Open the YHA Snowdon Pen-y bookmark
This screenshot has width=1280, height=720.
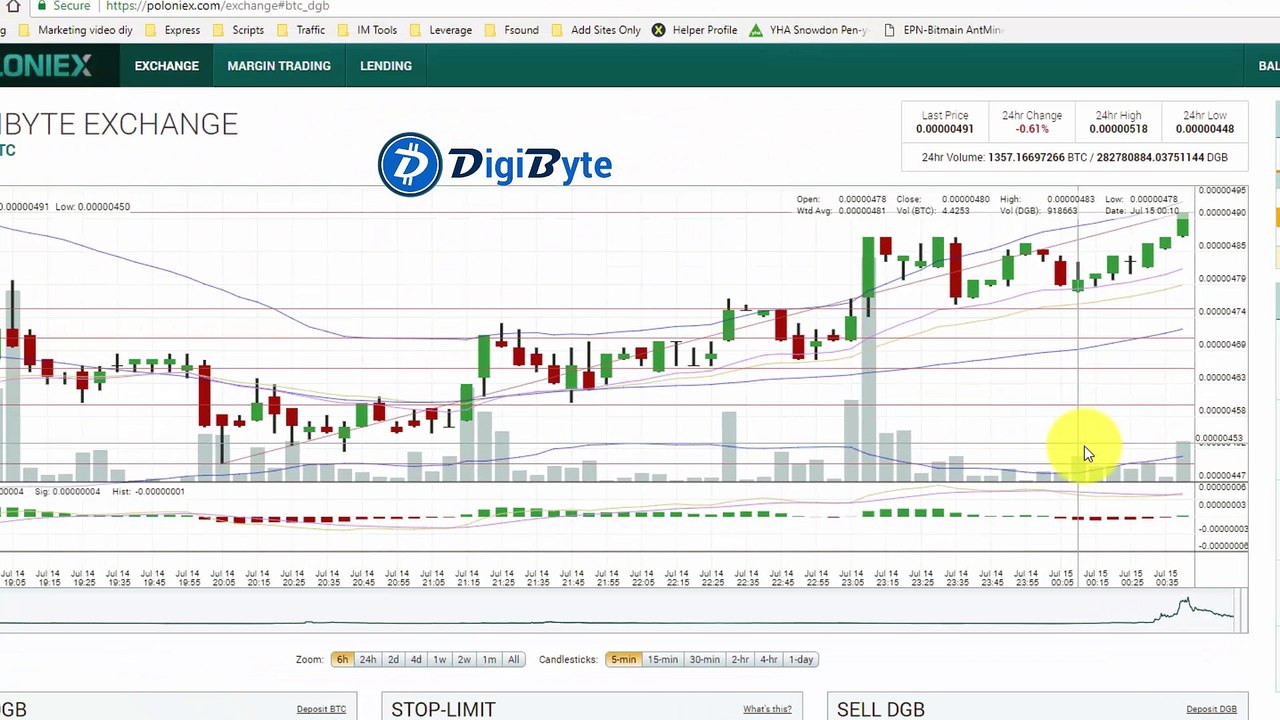pos(808,30)
